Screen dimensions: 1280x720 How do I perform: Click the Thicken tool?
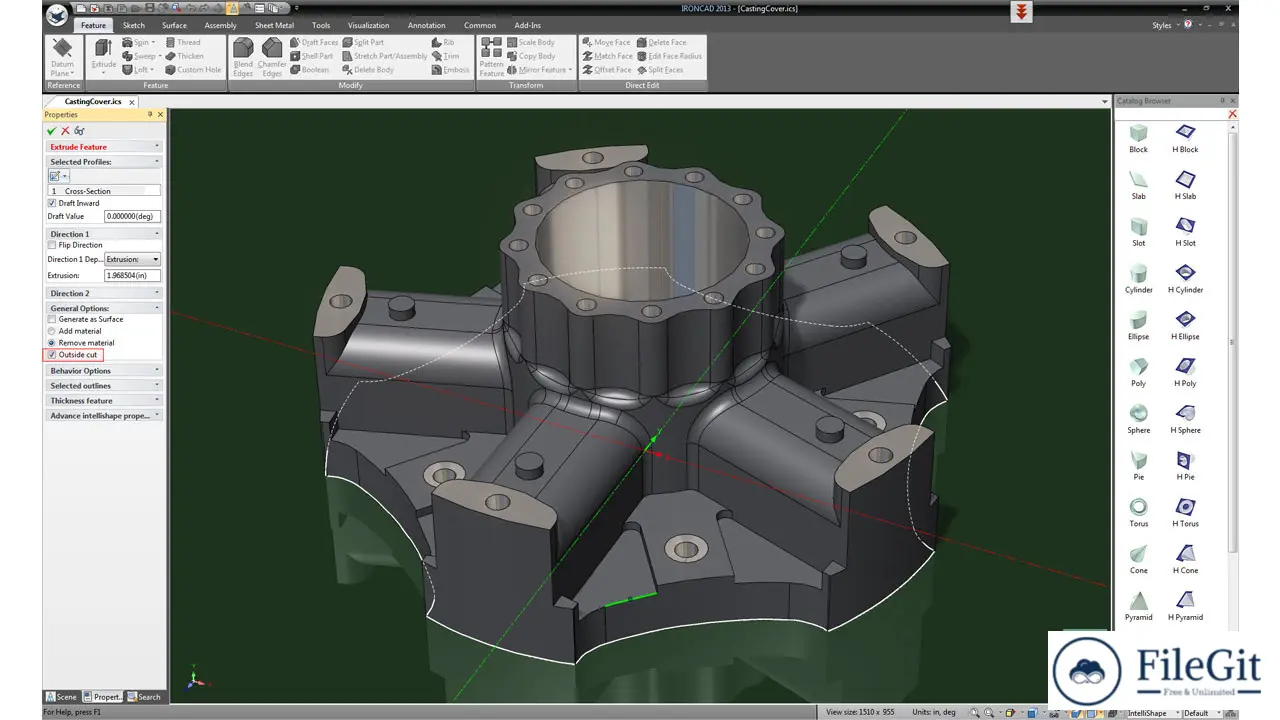pyautogui.click(x=185, y=56)
